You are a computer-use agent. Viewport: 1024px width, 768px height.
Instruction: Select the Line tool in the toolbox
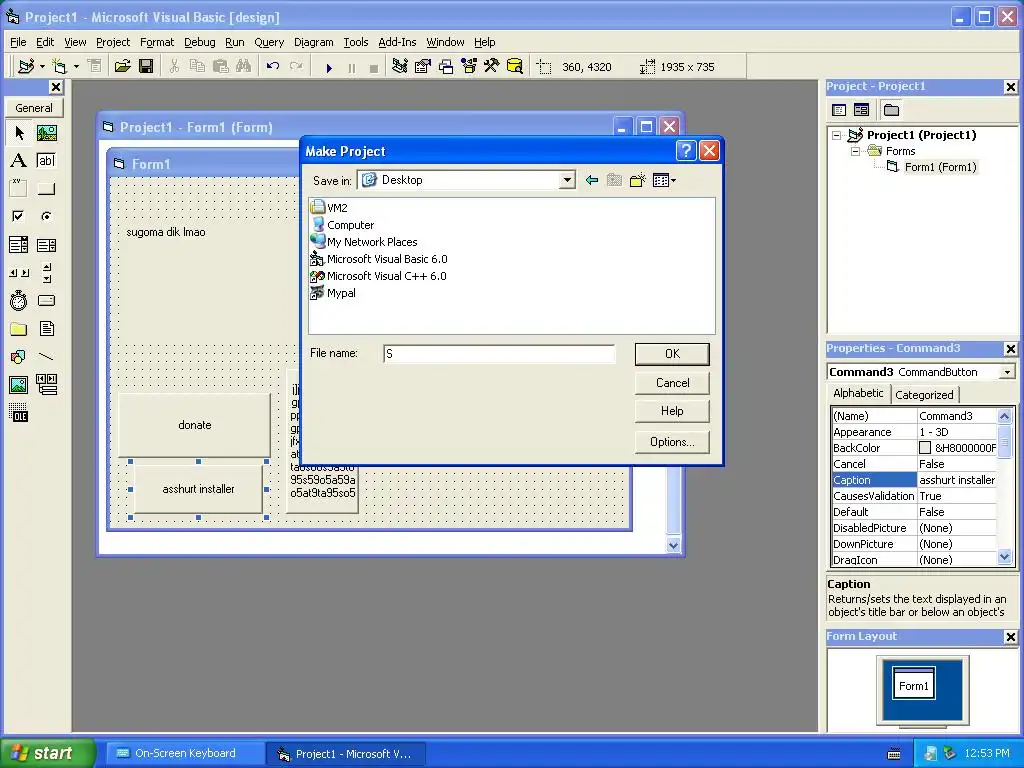46,357
